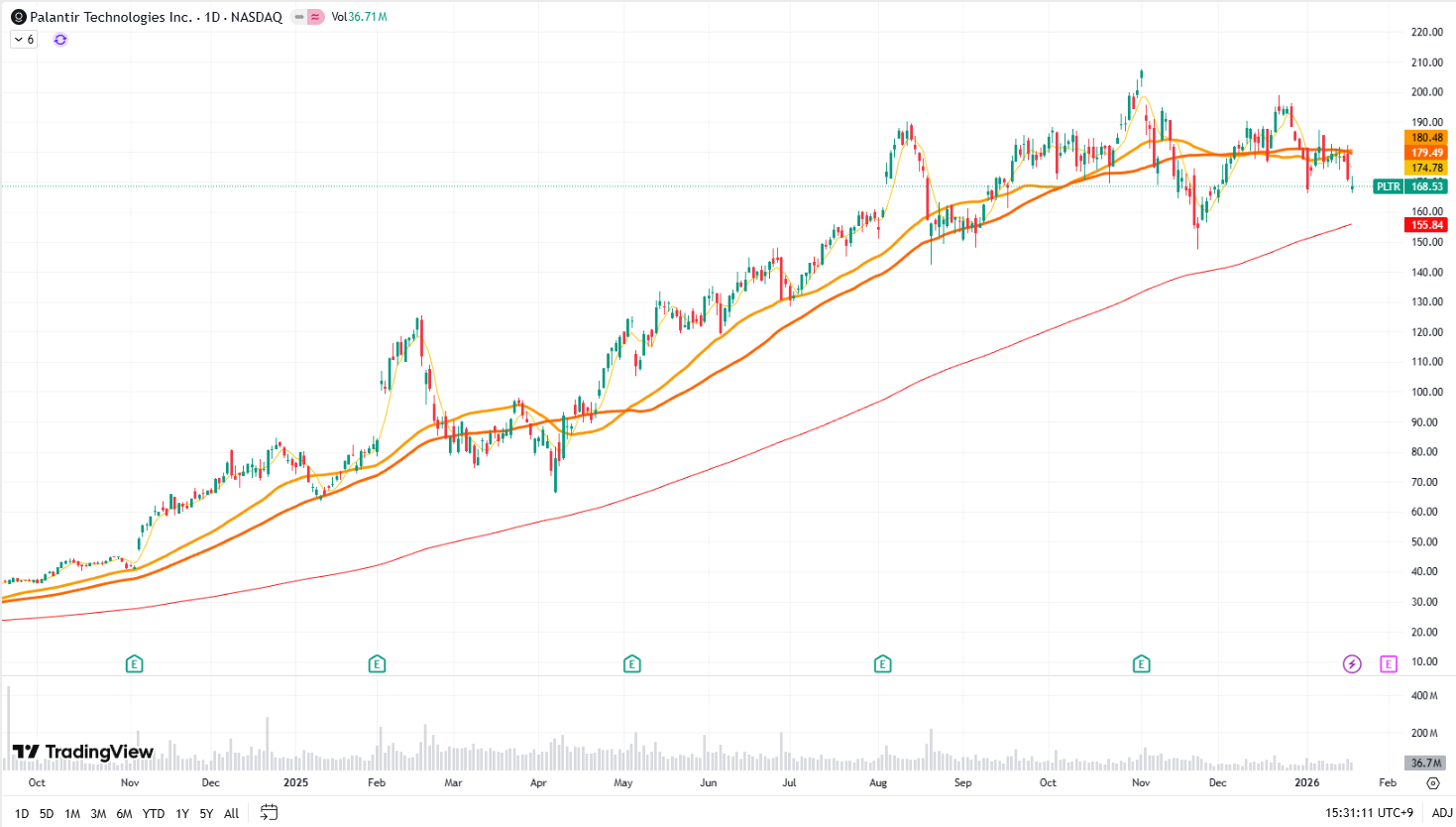Click the Jul label on time axis
This screenshot has width=1456, height=827.
coord(789,782)
